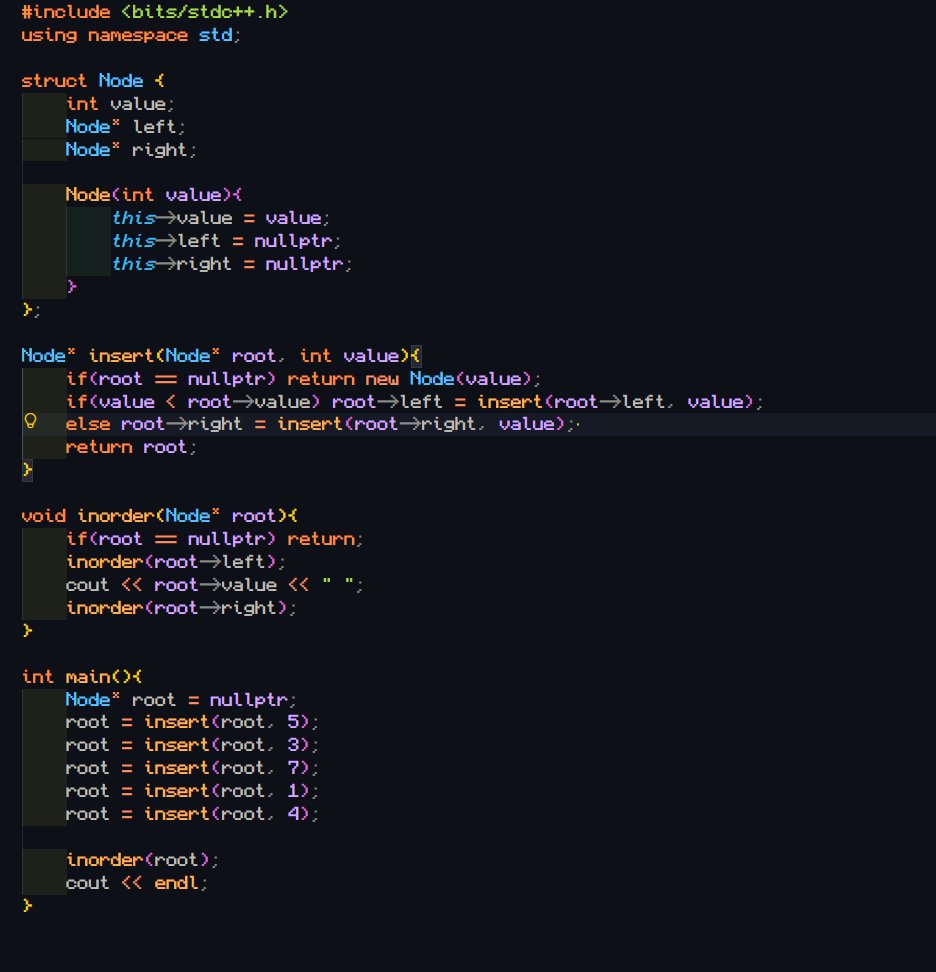Click the 'this->left = nullptr;' line
The image size is (936, 972).
click(226, 241)
